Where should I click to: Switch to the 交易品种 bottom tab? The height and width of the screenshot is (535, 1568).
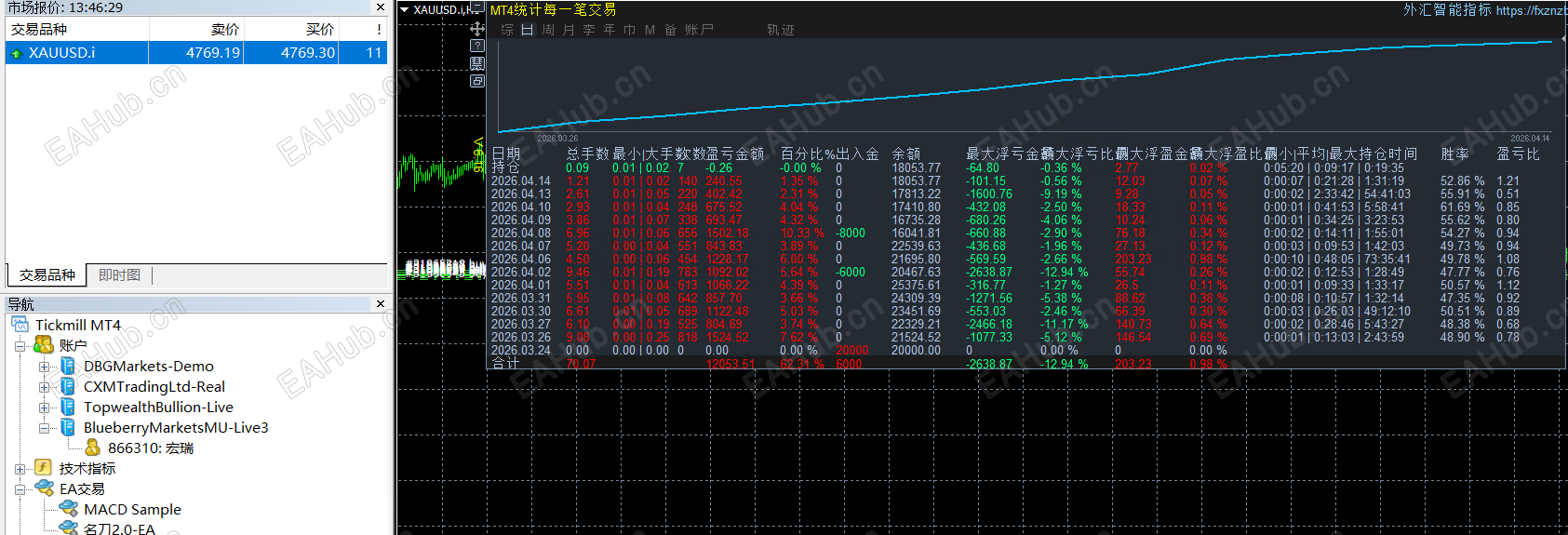(x=47, y=275)
